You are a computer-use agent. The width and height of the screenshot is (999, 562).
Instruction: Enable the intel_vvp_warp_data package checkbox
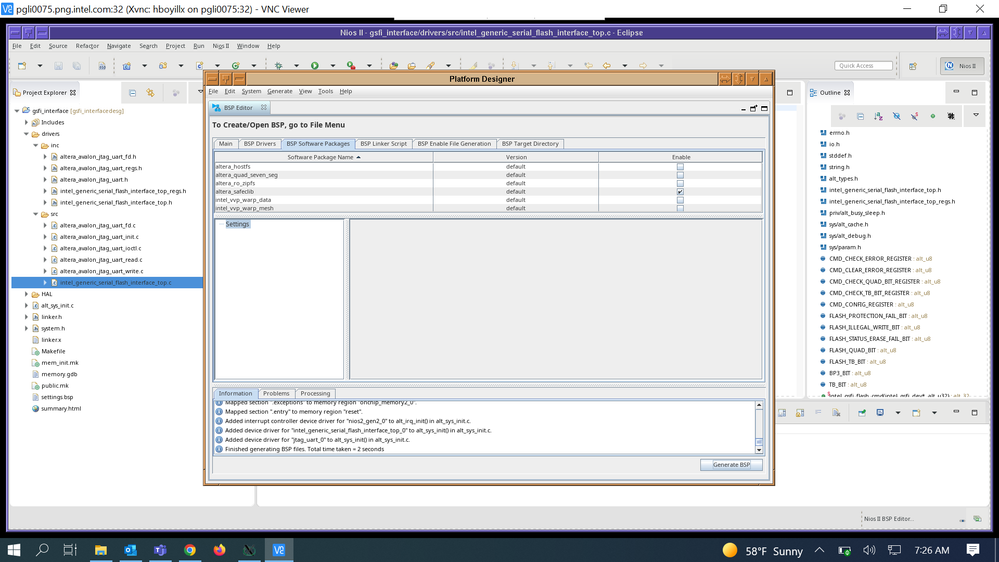coord(680,200)
